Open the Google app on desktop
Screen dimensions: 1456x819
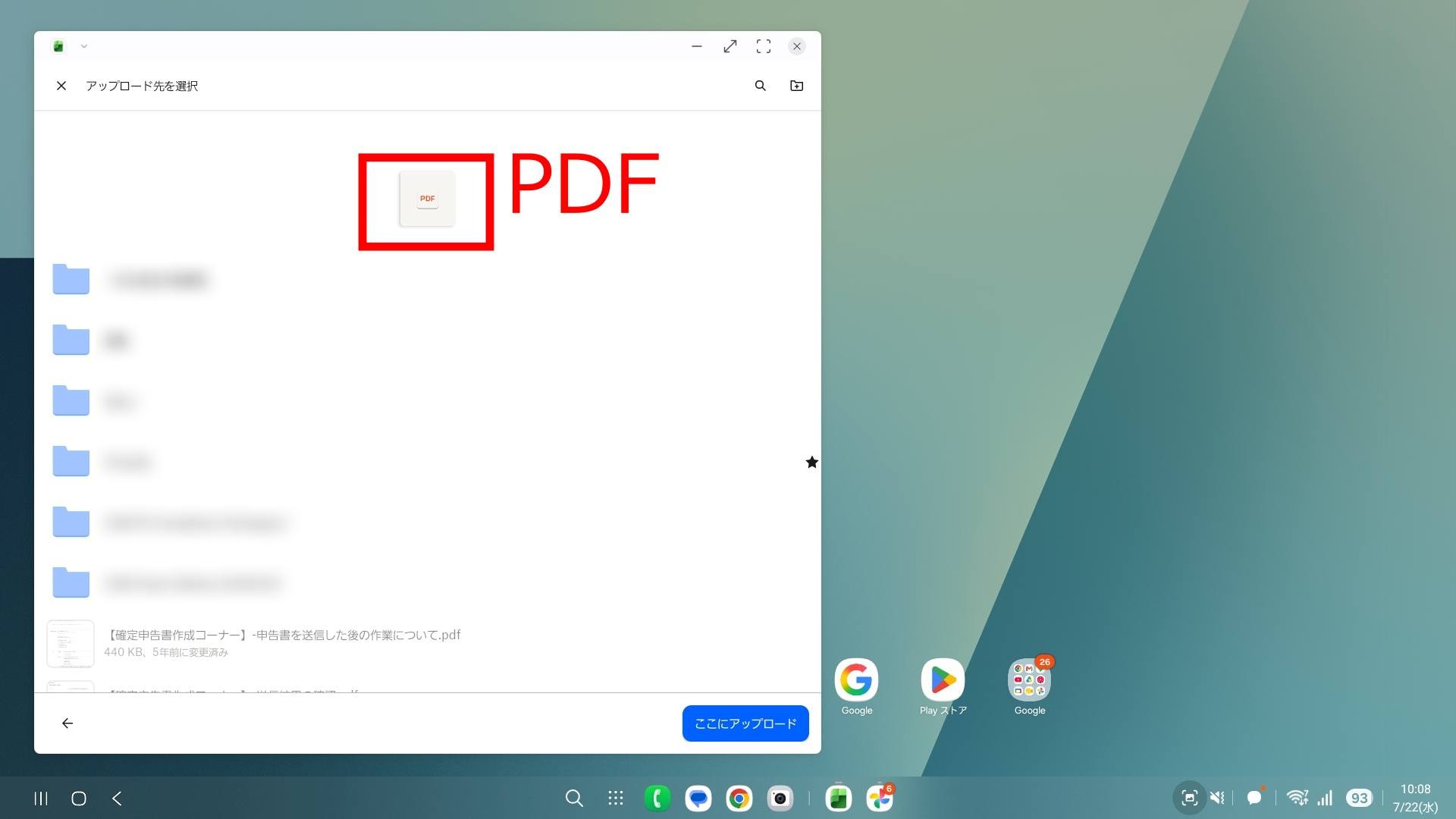pyautogui.click(x=856, y=686)
